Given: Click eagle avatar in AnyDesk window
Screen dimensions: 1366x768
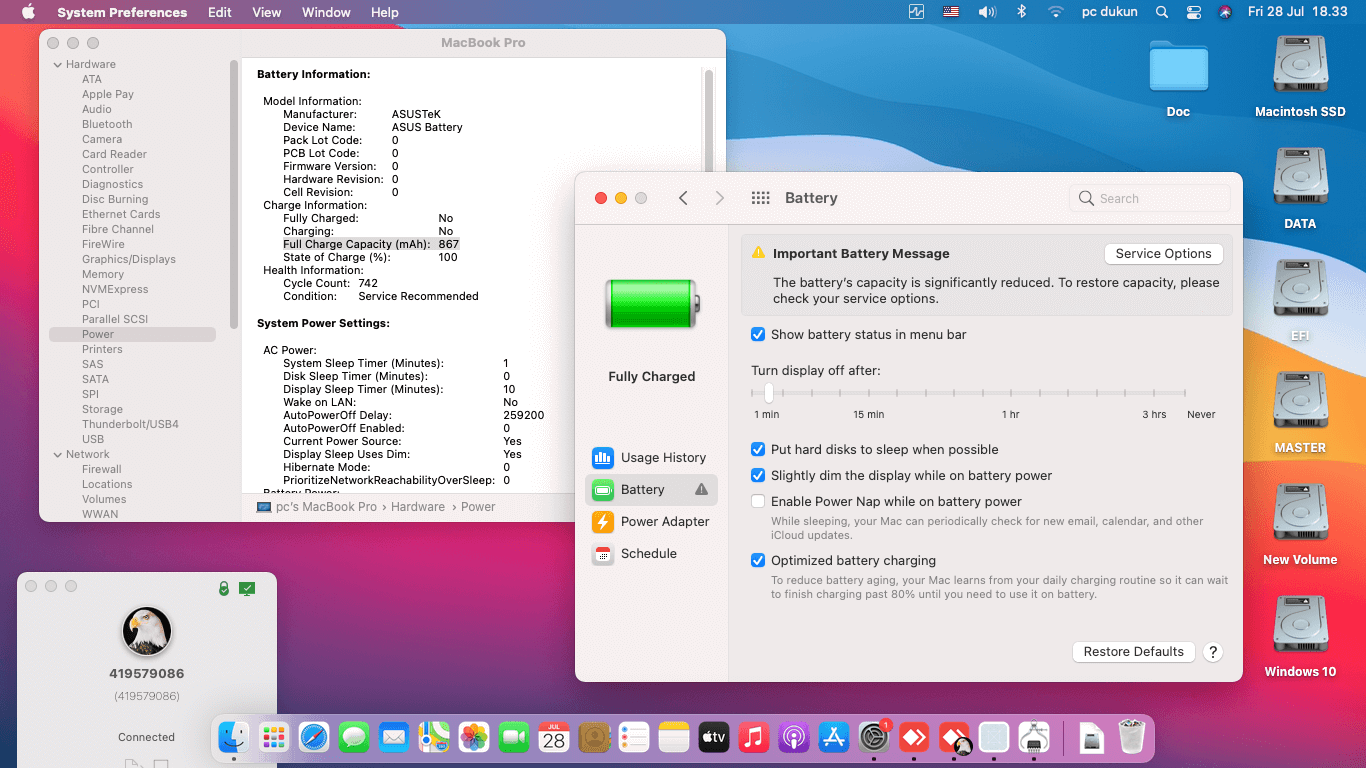Looking at the screenshot, I should 147,631.
